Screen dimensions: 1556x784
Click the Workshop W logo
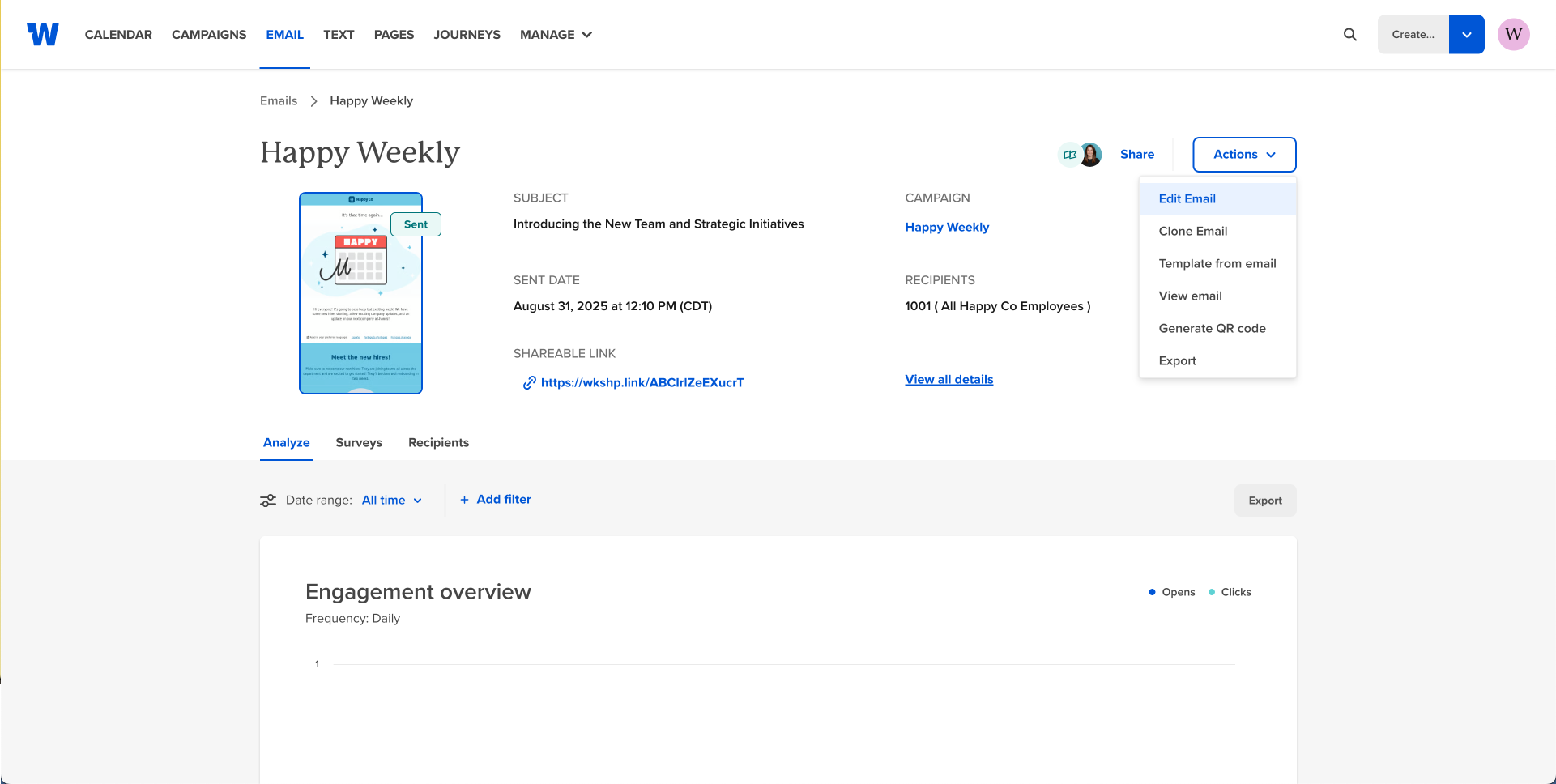click(43, 34)
